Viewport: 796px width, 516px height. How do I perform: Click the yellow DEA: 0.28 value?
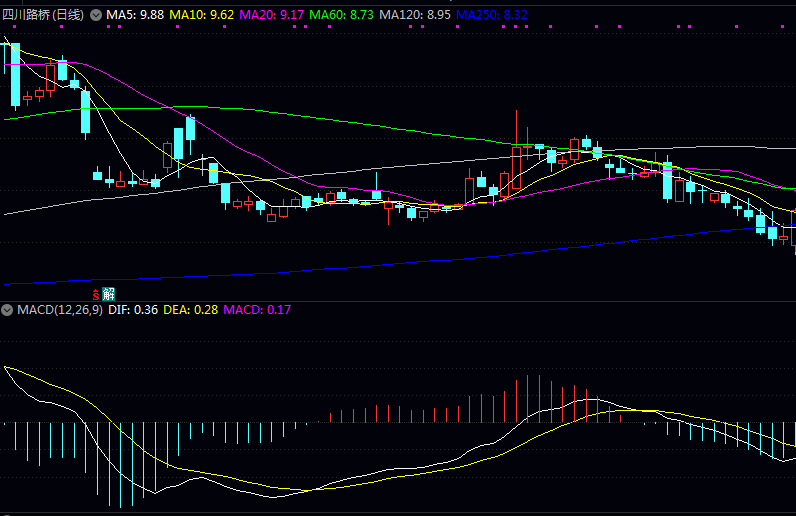point(192,310)
